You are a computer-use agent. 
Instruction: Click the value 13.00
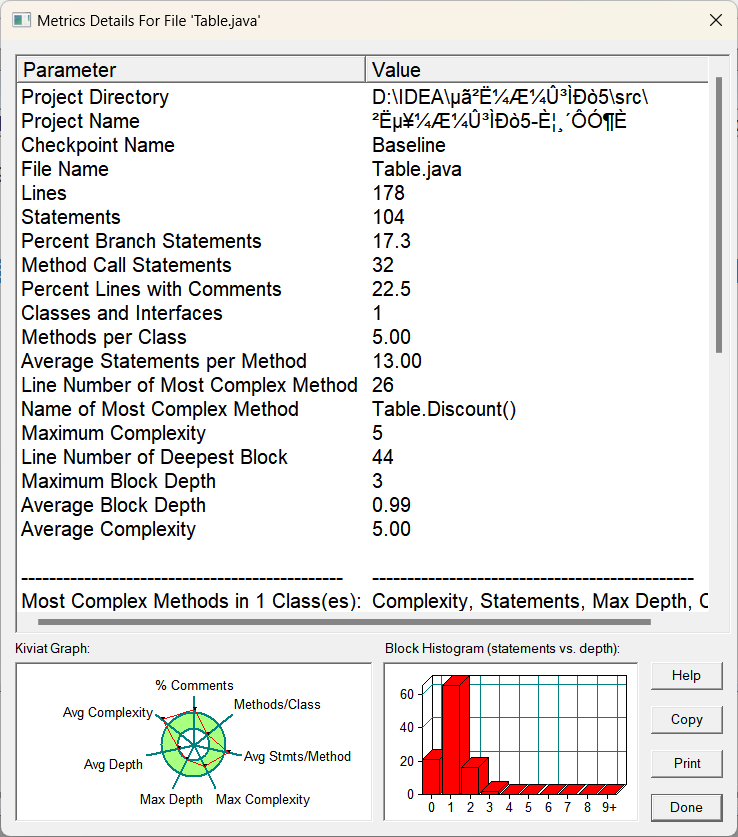coord(397,361)
